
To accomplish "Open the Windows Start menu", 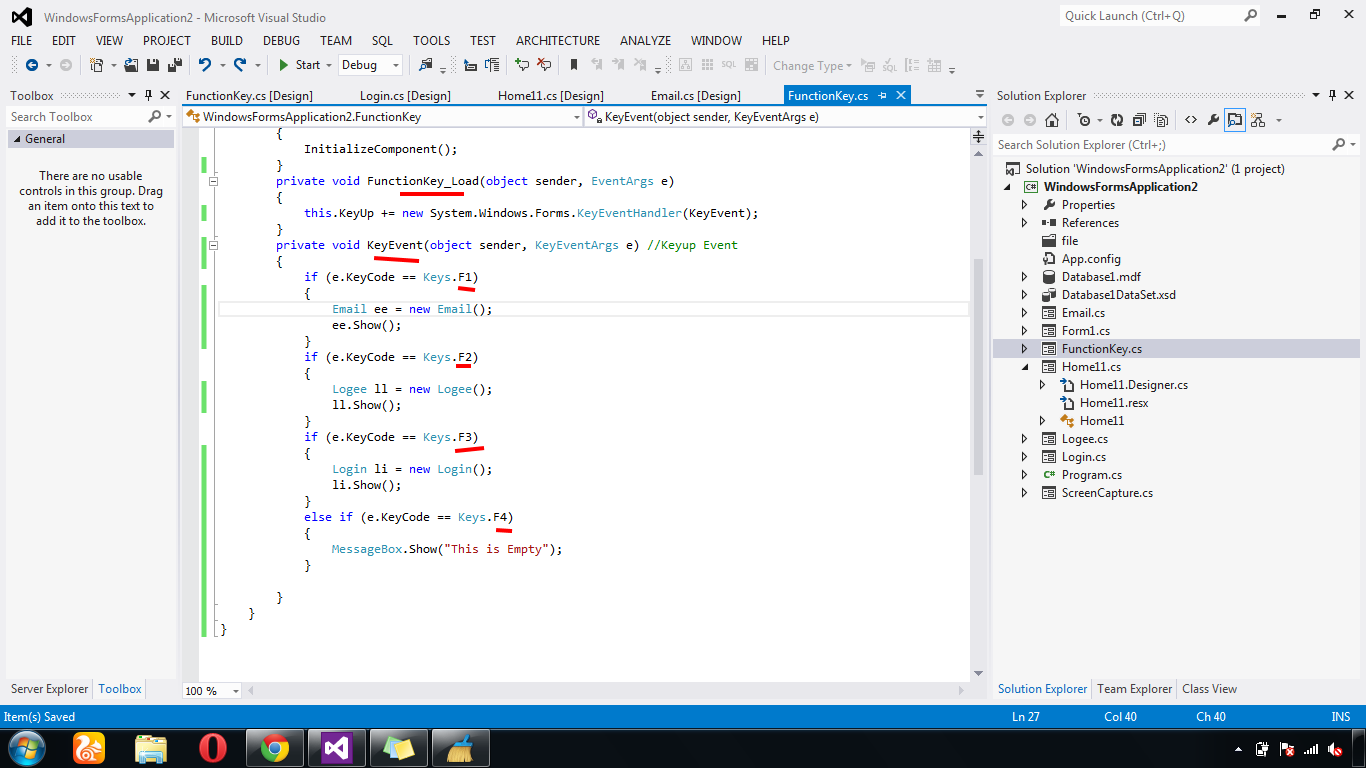I will (25, 747).
